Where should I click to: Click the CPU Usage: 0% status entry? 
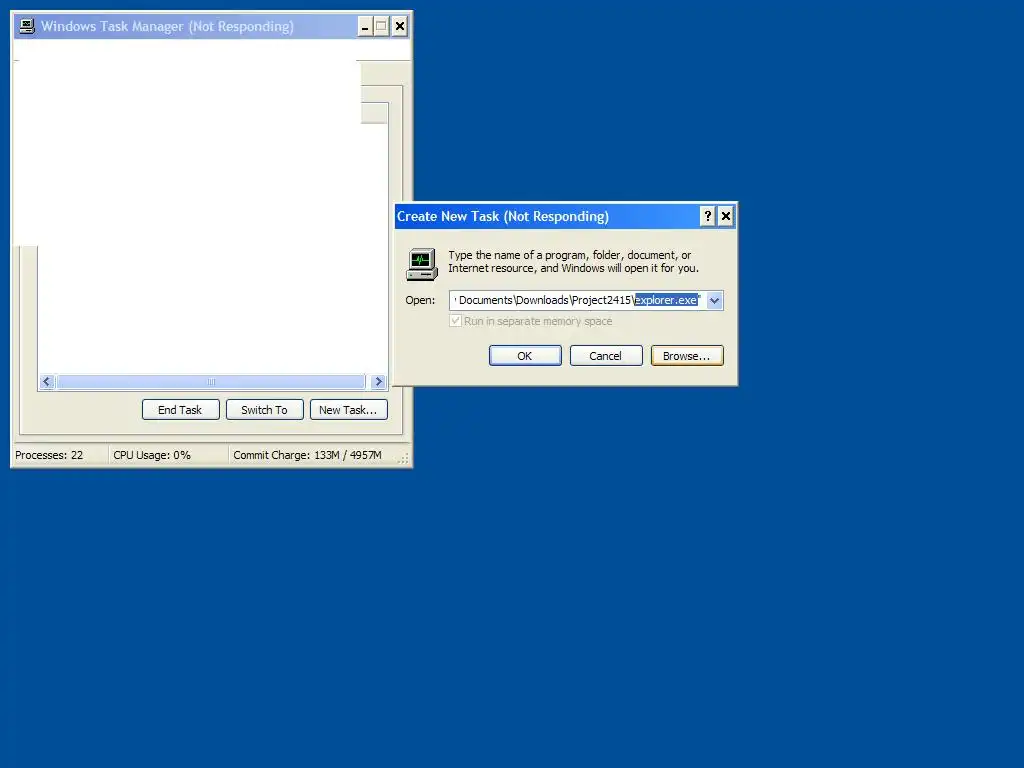(x=152, y=455)
